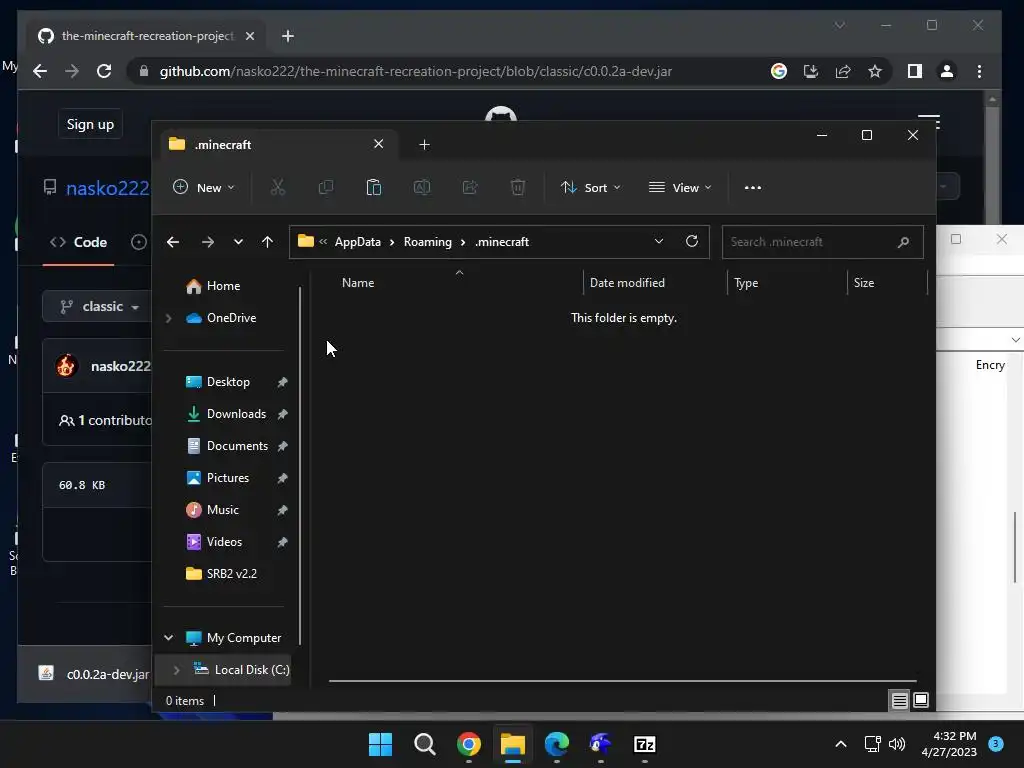Open the c0.0.2a-dev.jar download item

[x=92, y=674]
